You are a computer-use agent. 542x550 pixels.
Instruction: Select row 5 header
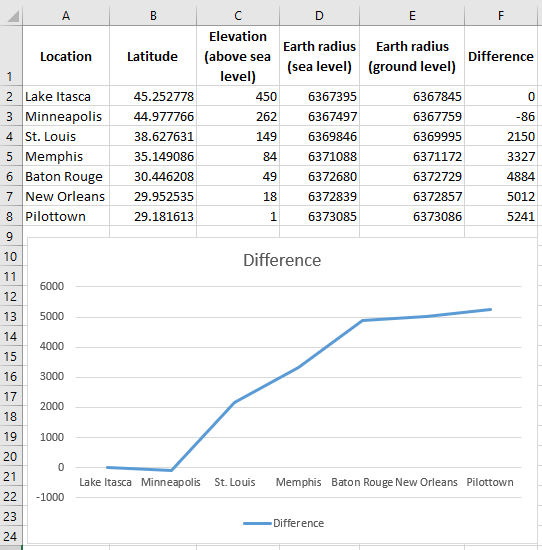pos(11,156)
